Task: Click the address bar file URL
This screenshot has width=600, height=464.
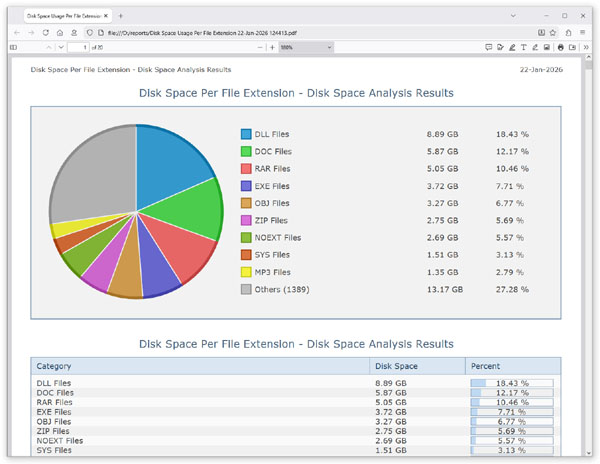Action: pyautogui.click(x=202, y=33)
